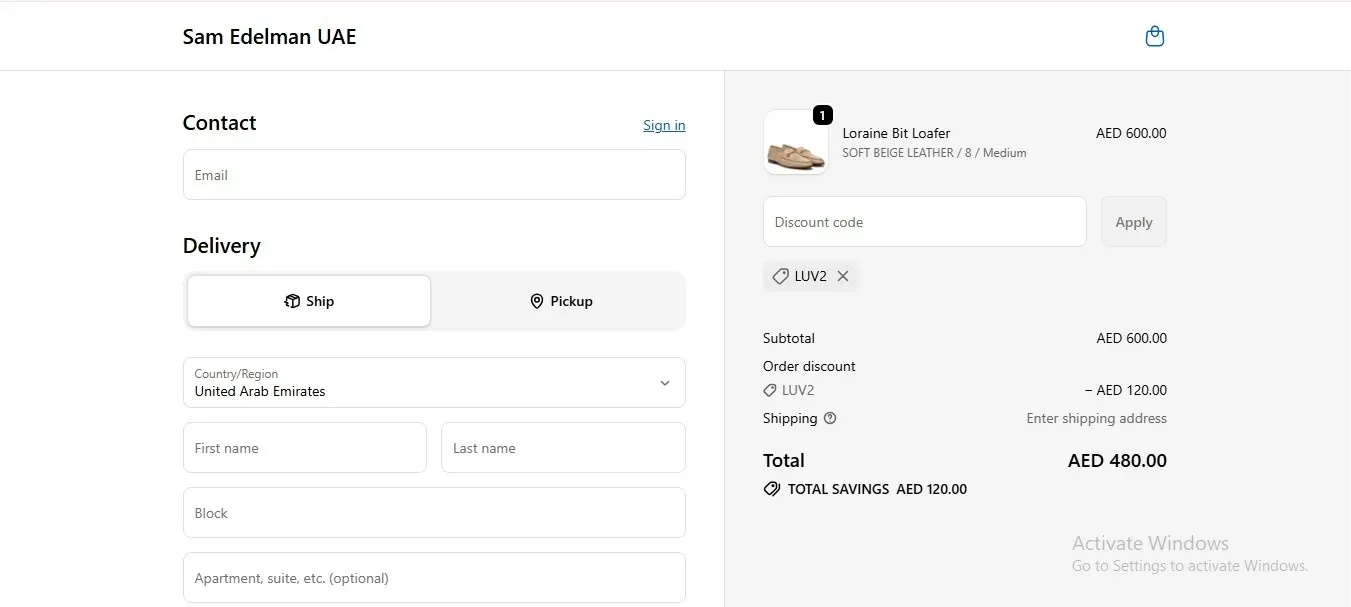1351x607 pixels.
Task: Click the Loraine Bit Loafer product thumbnail
Action: [x=796, y=142]
